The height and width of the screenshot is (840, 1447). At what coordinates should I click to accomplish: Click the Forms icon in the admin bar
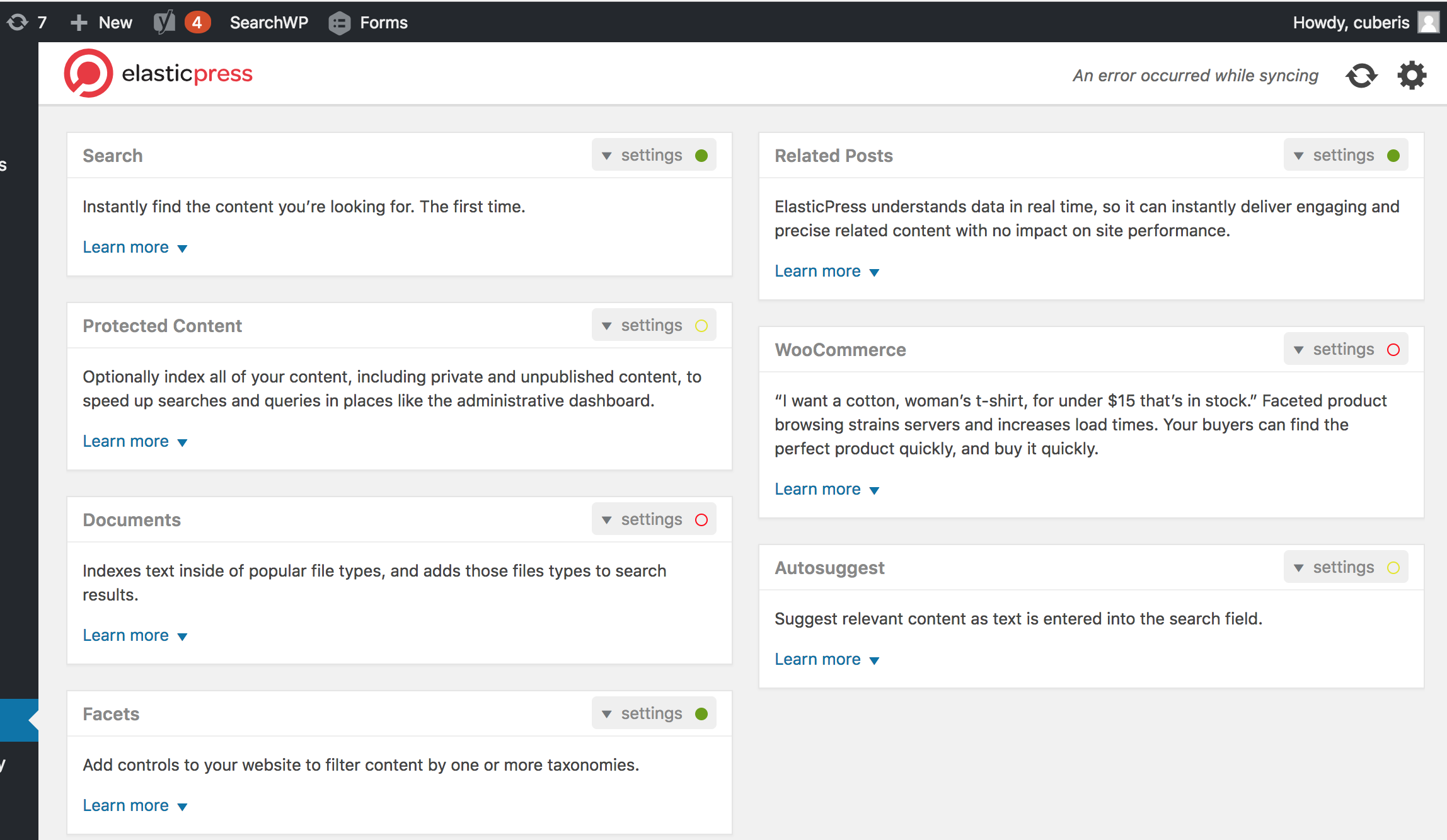tap(339, 23)
